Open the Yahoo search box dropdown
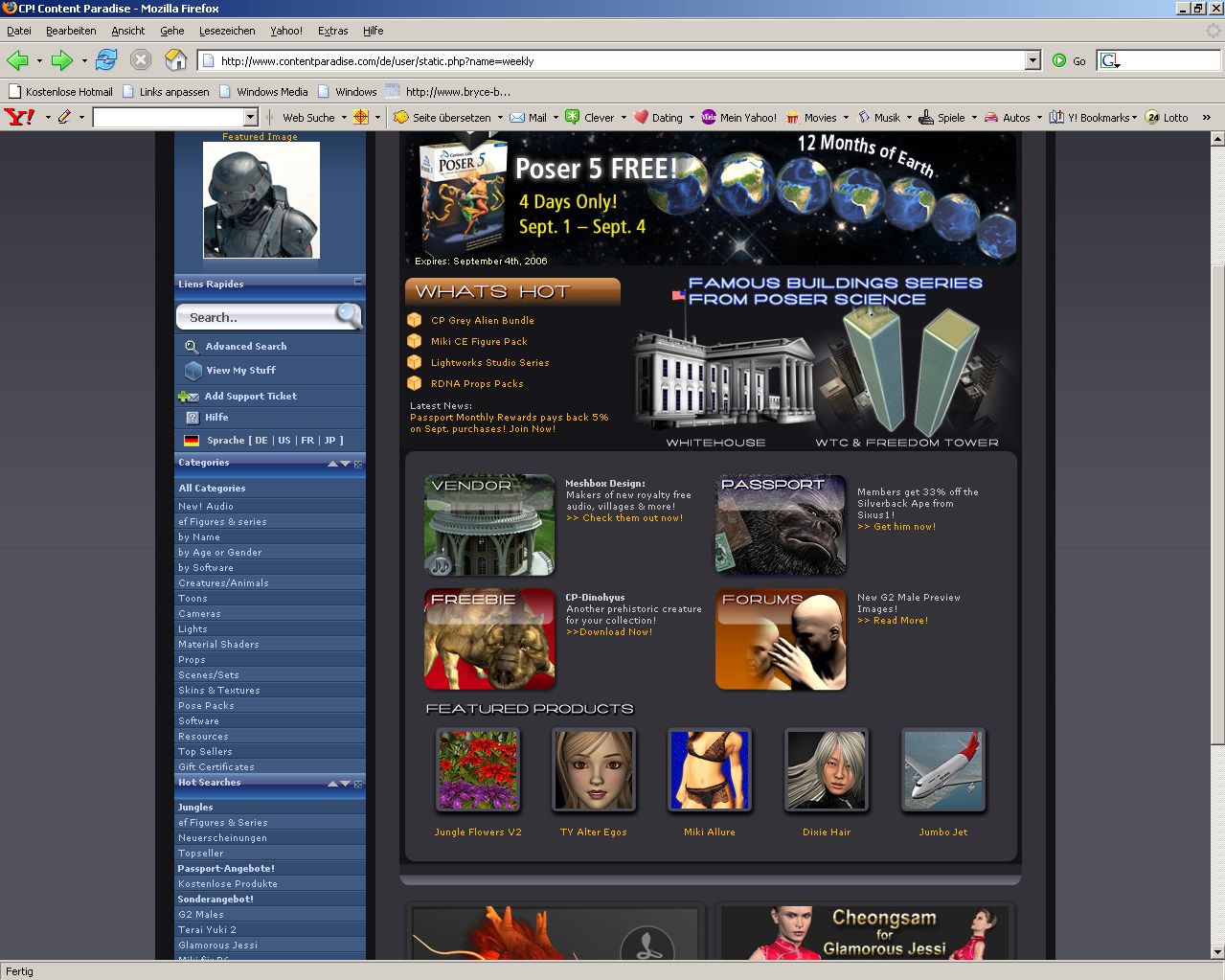This screenshot has width=1225, height=980. 251,117
